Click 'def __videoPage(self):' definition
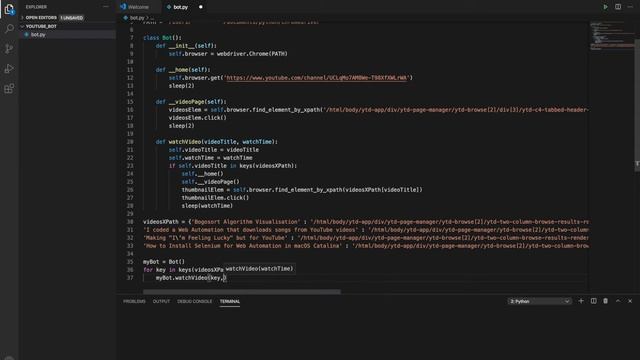 click(x=191, y=102)
